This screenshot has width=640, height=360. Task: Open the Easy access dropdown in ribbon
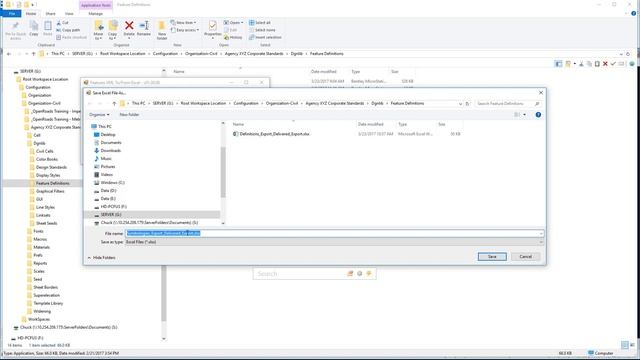[184, 30]
